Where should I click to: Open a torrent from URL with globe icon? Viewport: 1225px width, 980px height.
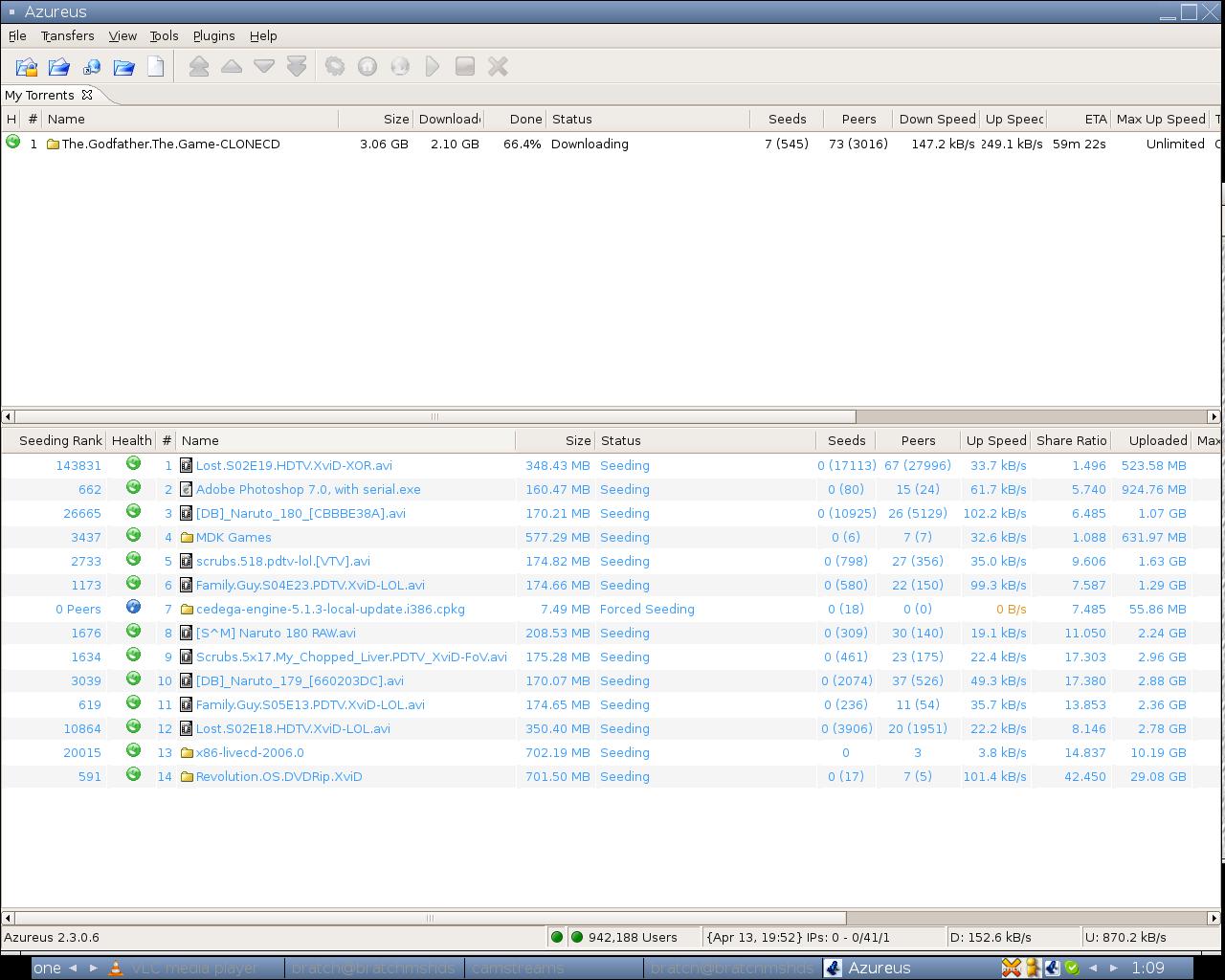click(92, 66)
